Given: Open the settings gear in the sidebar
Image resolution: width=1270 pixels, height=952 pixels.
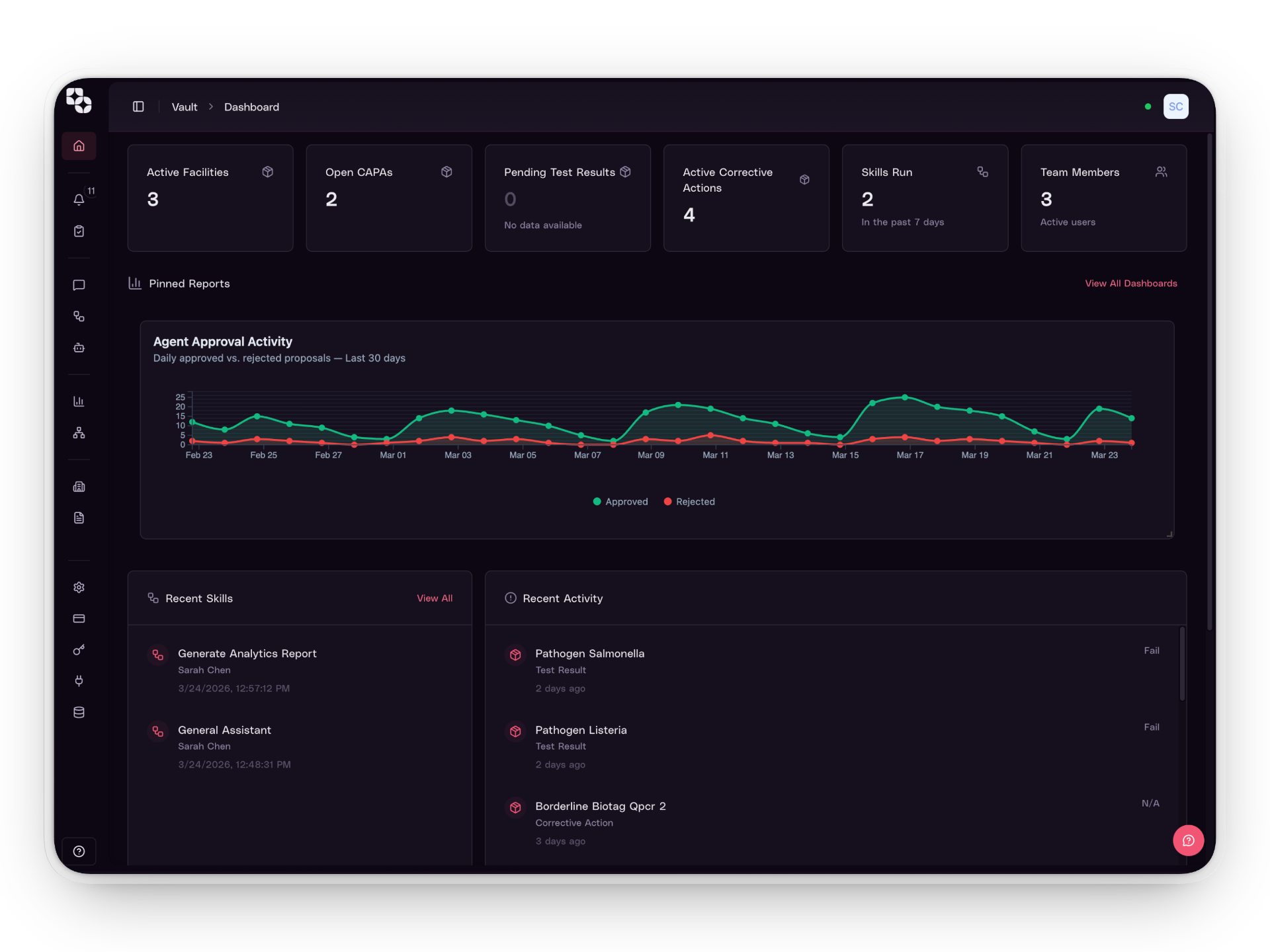Looking at the screenshot, I should coord(79,587).
